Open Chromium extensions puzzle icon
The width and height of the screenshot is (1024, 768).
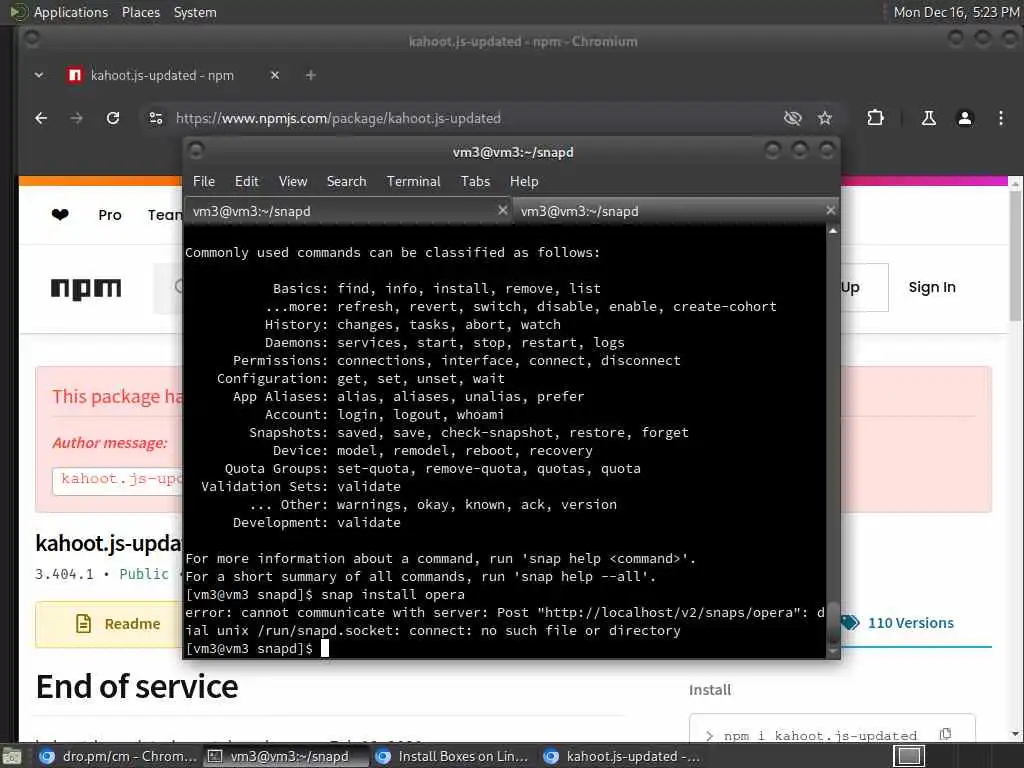(875, 118)
